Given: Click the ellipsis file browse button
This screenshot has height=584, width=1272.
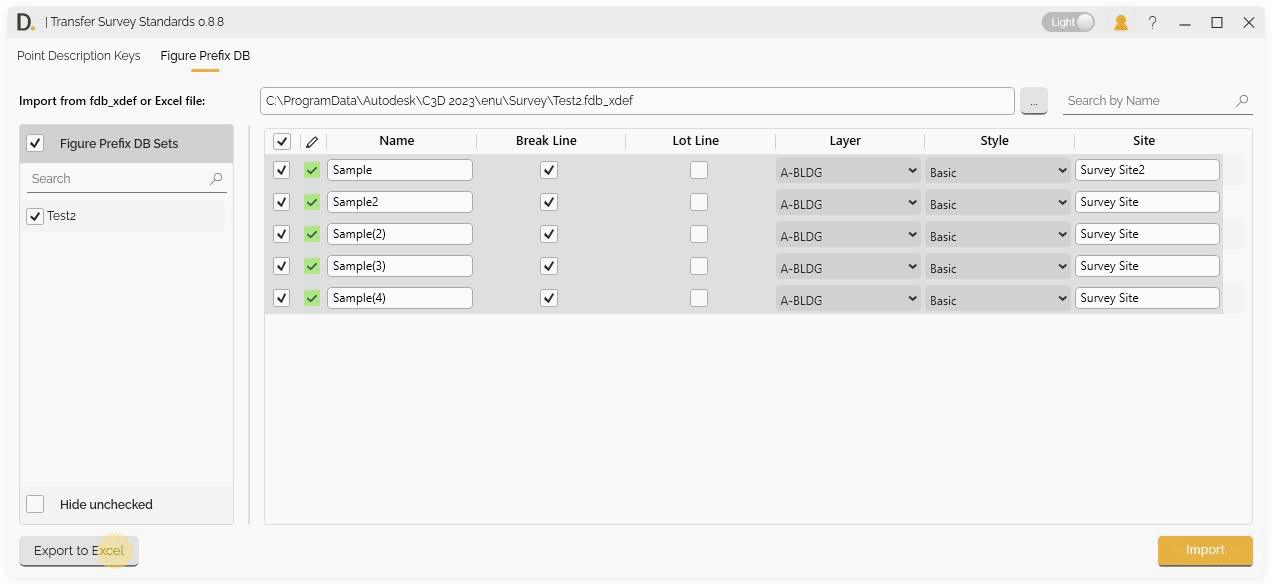Looking at the screenshot, I should (1034, 100).
